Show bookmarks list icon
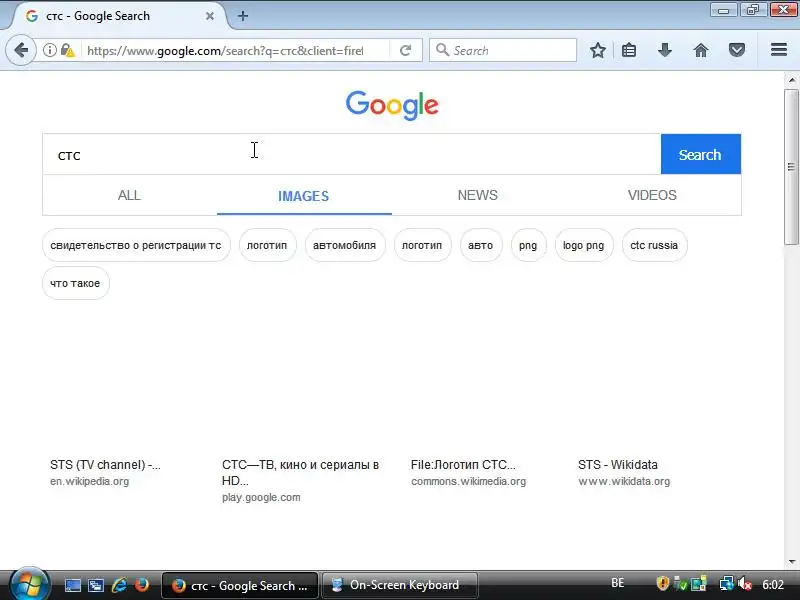 point(629,50)
